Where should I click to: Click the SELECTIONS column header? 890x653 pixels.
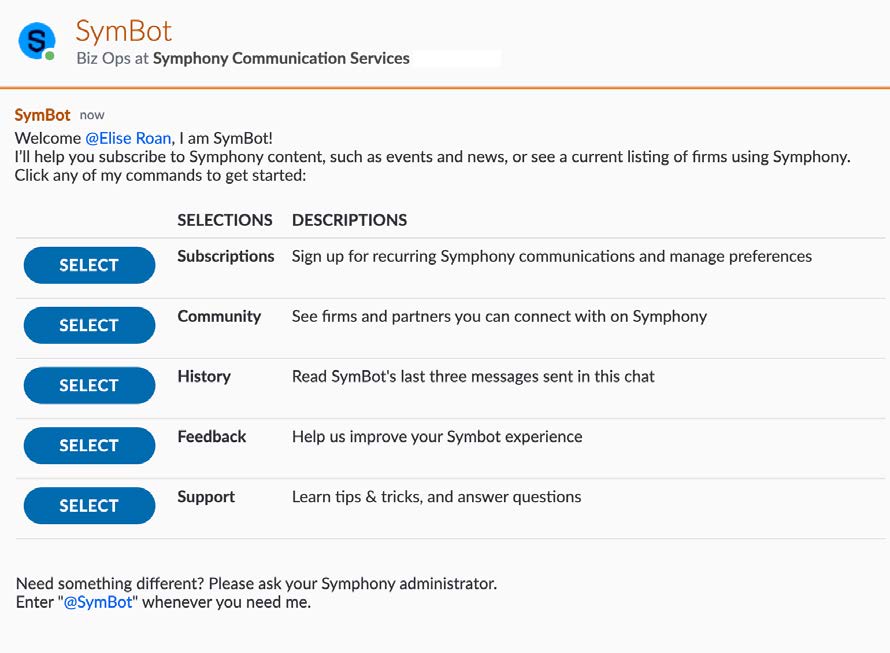click(x=225, y=220)
